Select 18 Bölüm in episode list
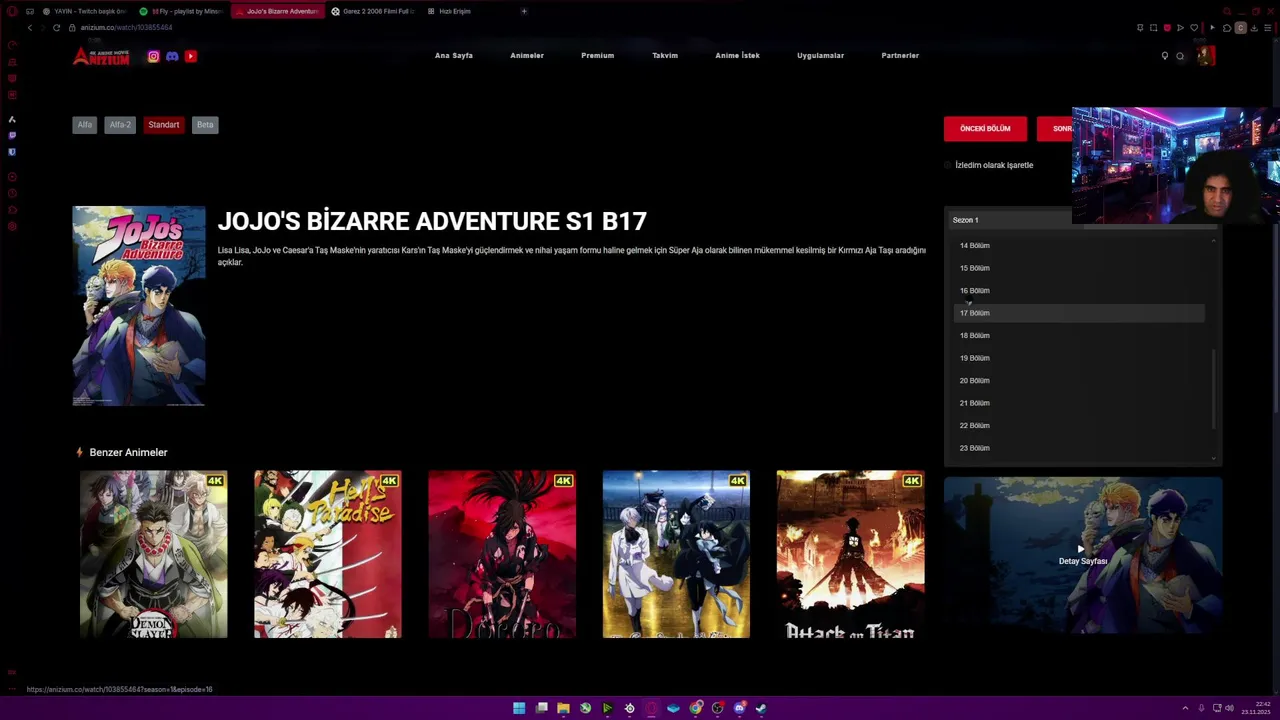1280x720 pixels. (1079, 336)
